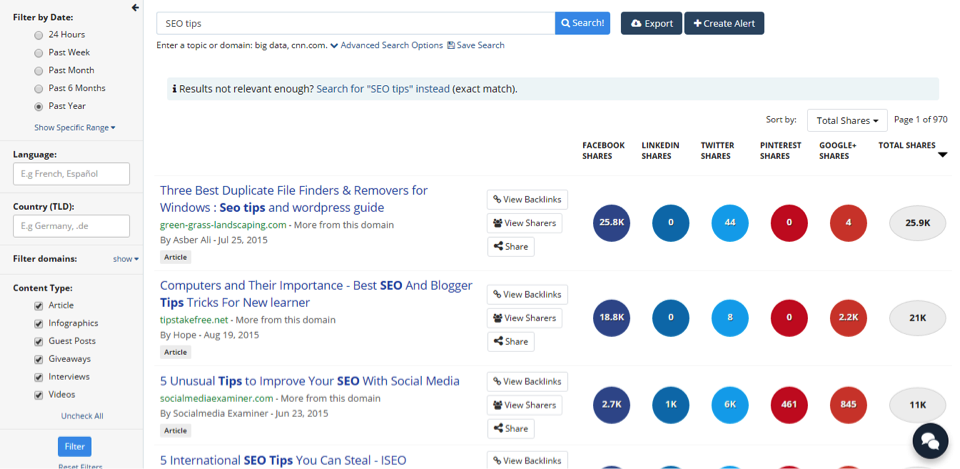Select the Past Year date filter
960x469 pixels.
pos(39,106)
